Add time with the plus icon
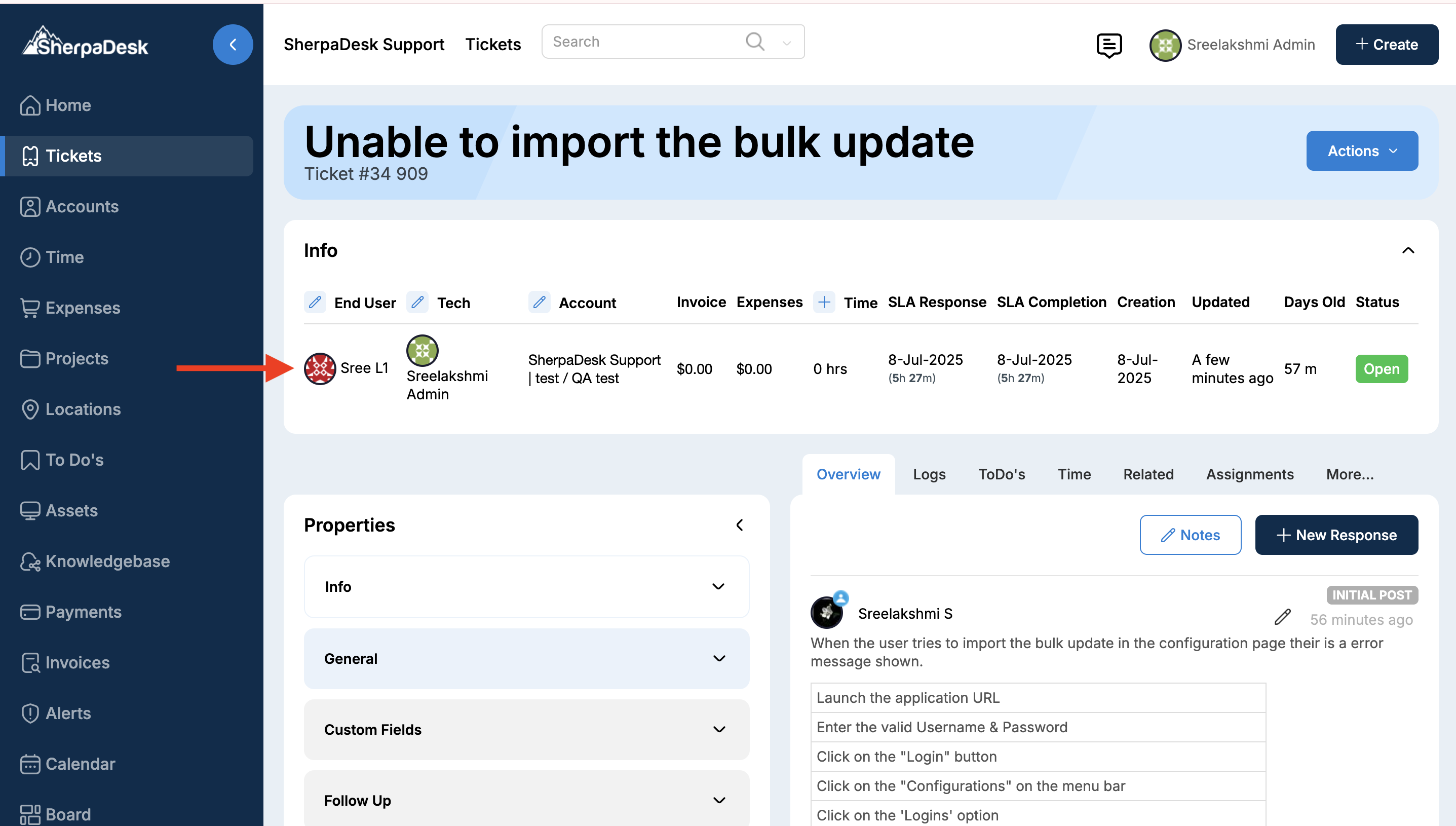The image size is (1456, 826). tap(824, 303)
